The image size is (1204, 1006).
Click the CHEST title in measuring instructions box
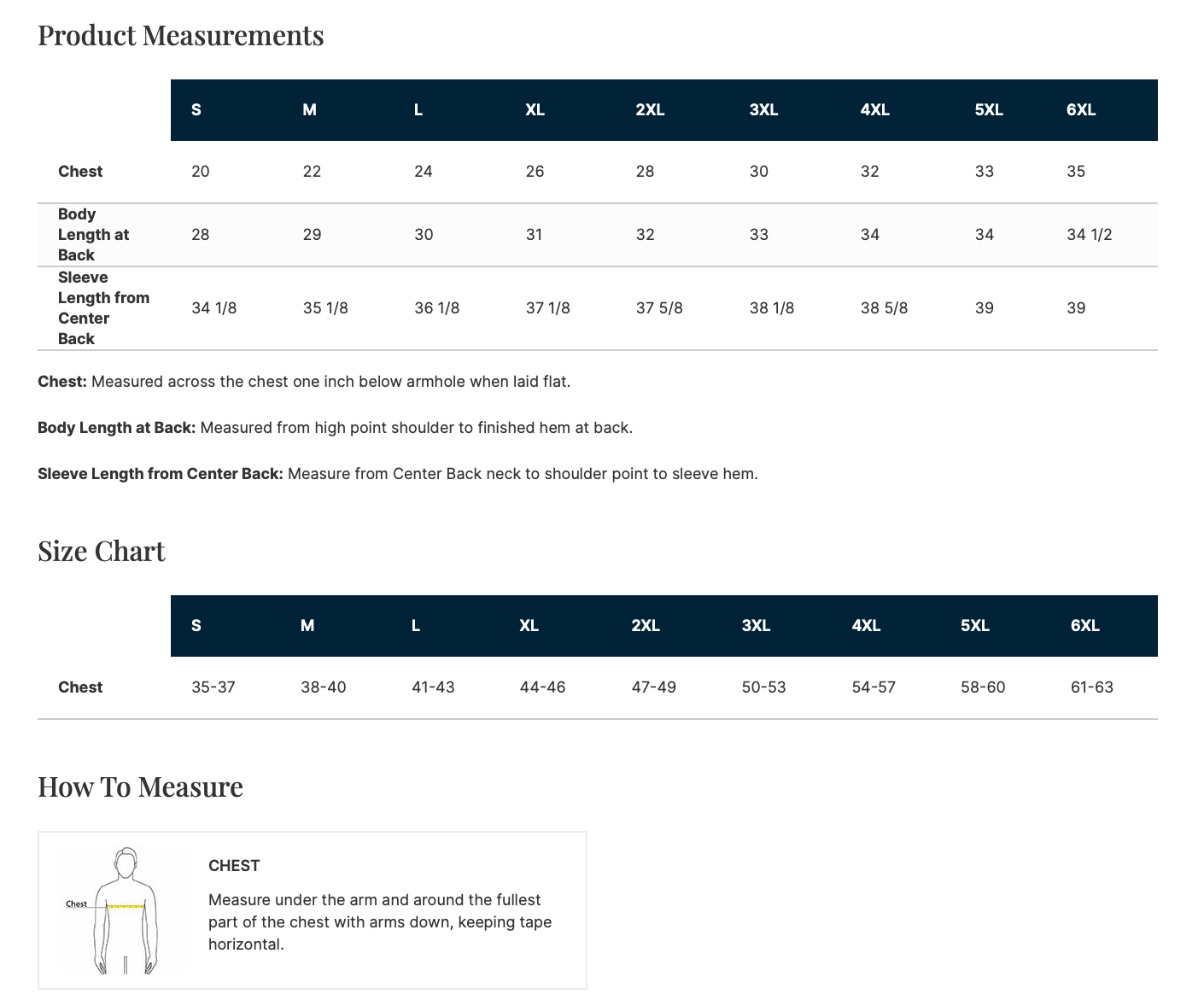[x=234, y=866]
